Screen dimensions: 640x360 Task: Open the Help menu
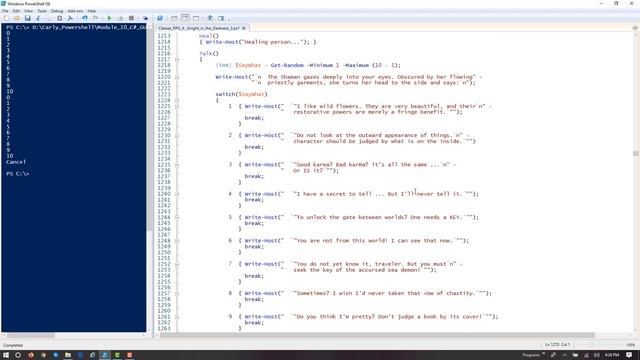click(92, 11)
